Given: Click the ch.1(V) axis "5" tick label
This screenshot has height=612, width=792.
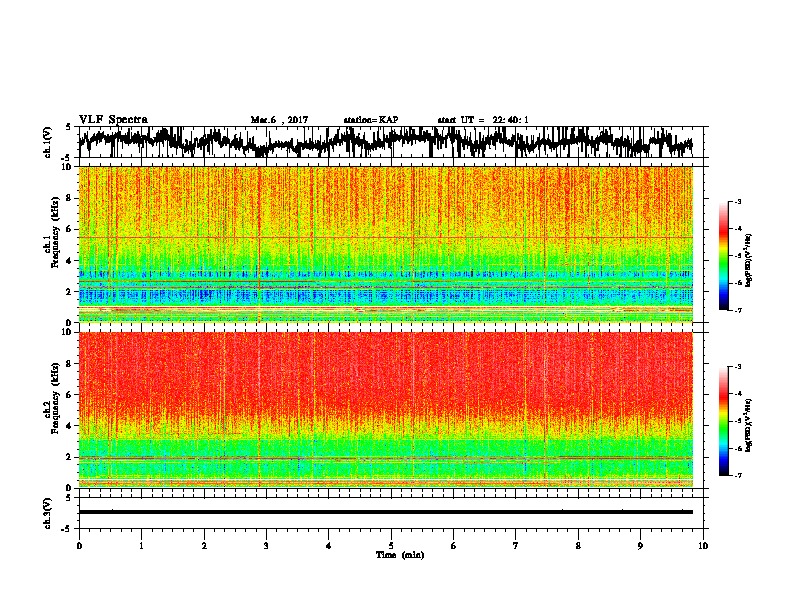Looking at the screenshot, I should (68, 127).
